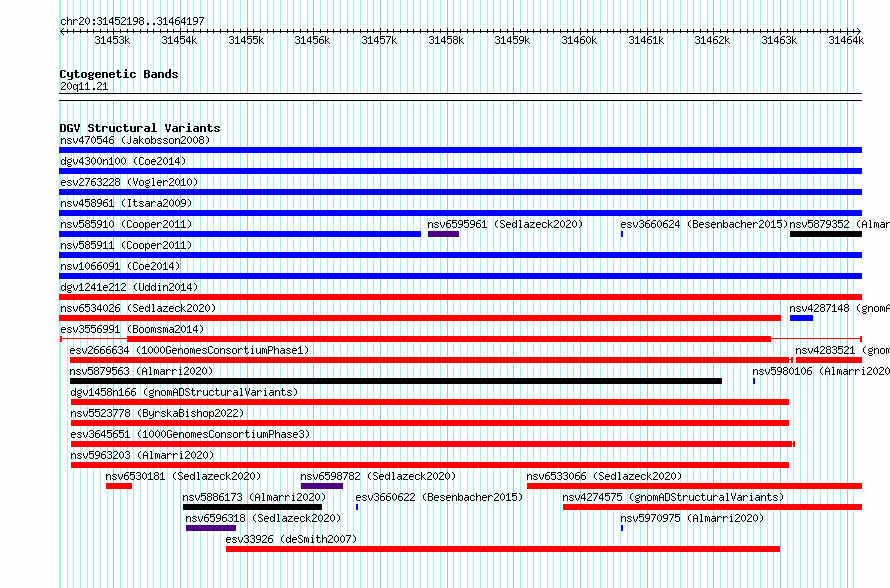Click the nsv5523778 (ByrskaBishop2022) label

click(x=157, y=413)
